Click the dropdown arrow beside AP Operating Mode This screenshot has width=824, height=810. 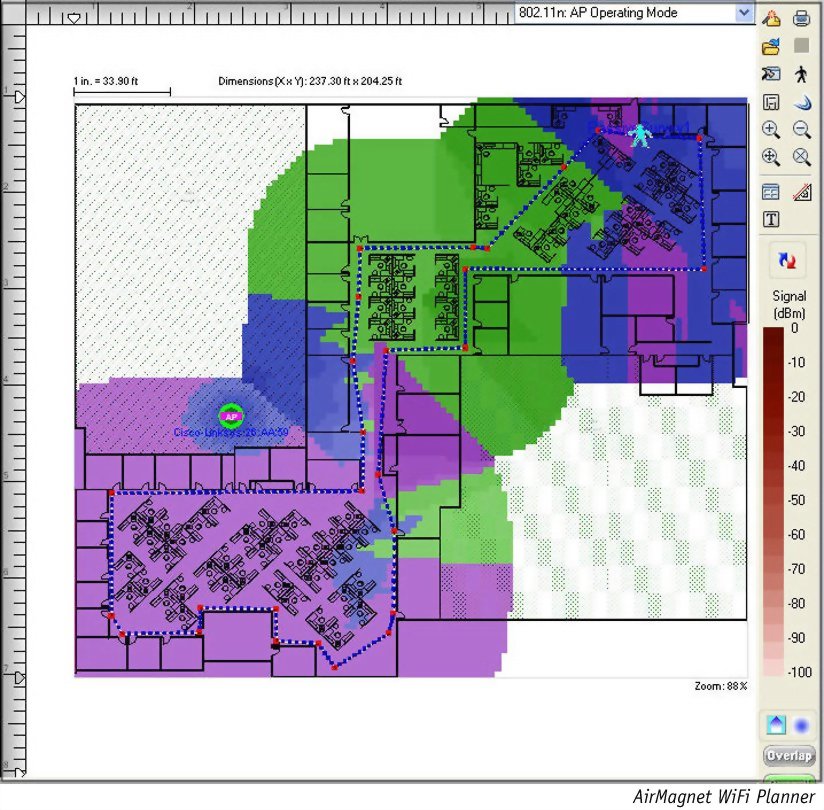[x=743, y=13]
